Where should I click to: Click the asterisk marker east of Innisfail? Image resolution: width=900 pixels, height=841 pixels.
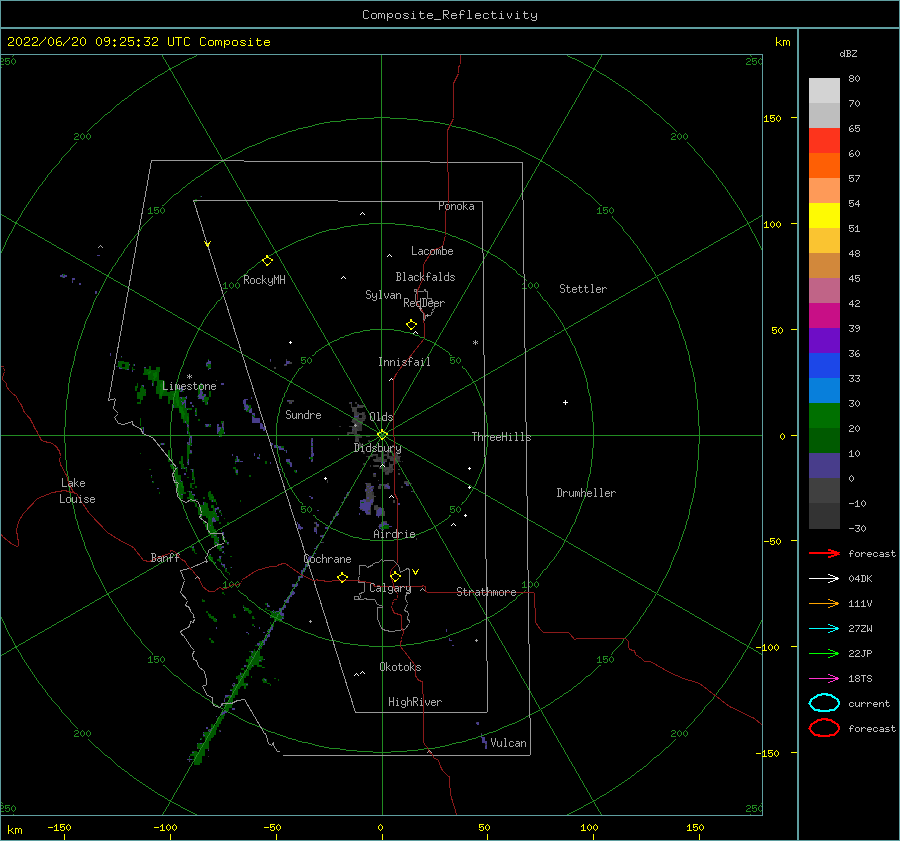point(475,343)
